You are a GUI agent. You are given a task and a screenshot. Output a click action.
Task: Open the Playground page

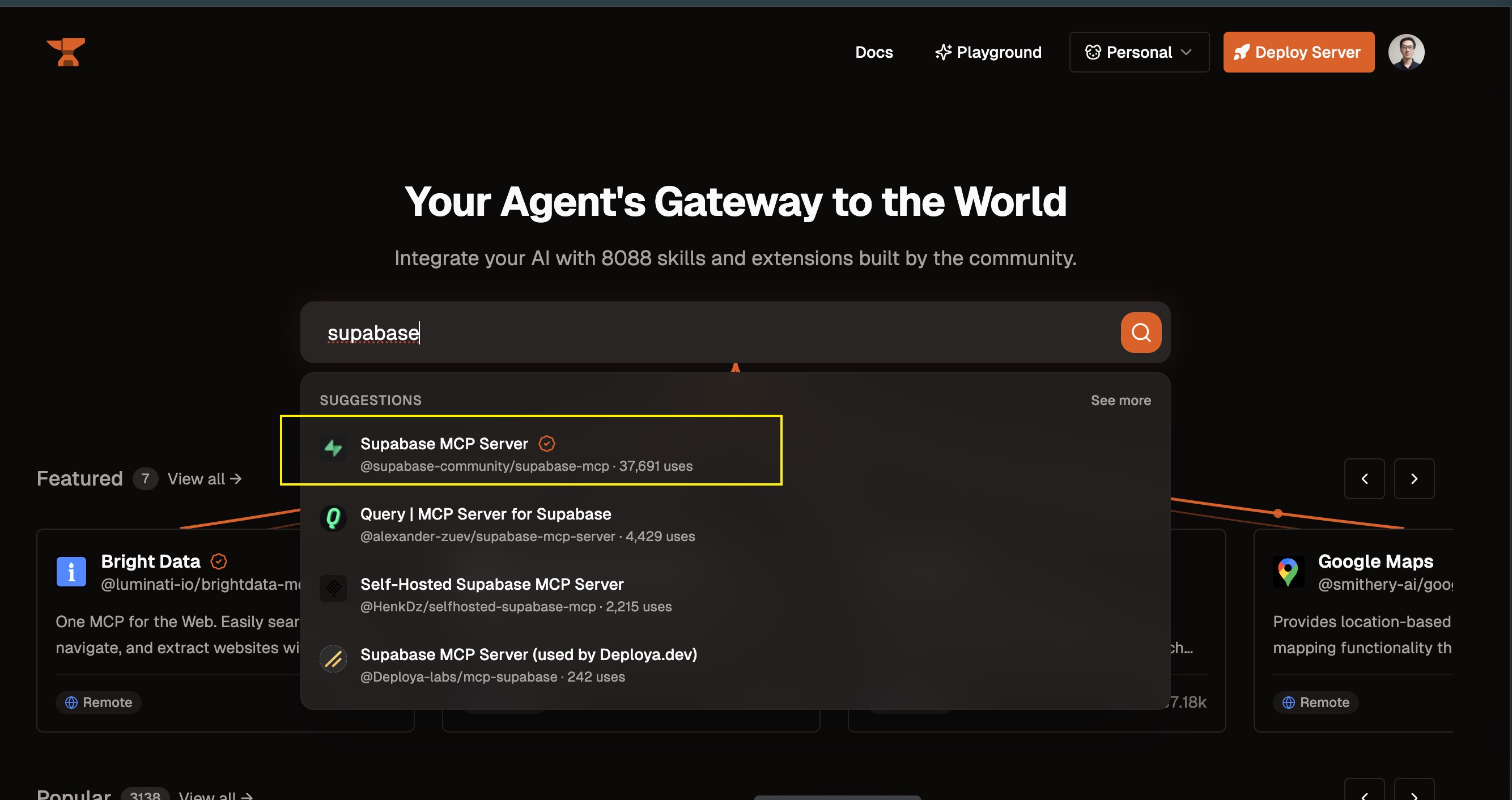pyautogui.click(x=988, y=52)
